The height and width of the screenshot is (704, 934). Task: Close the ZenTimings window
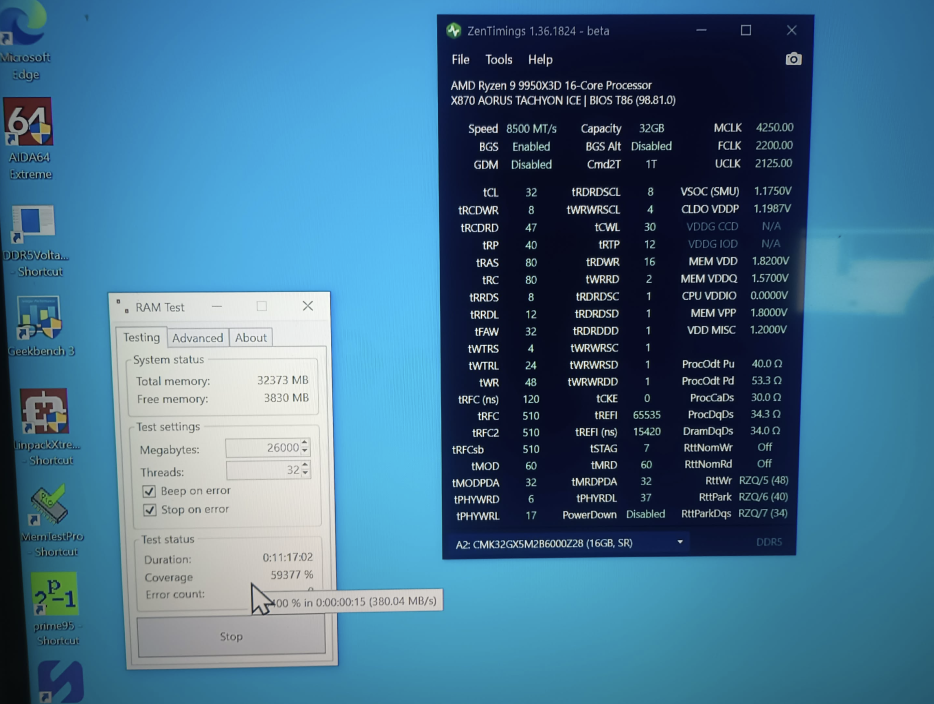click(x=792, y=30)
